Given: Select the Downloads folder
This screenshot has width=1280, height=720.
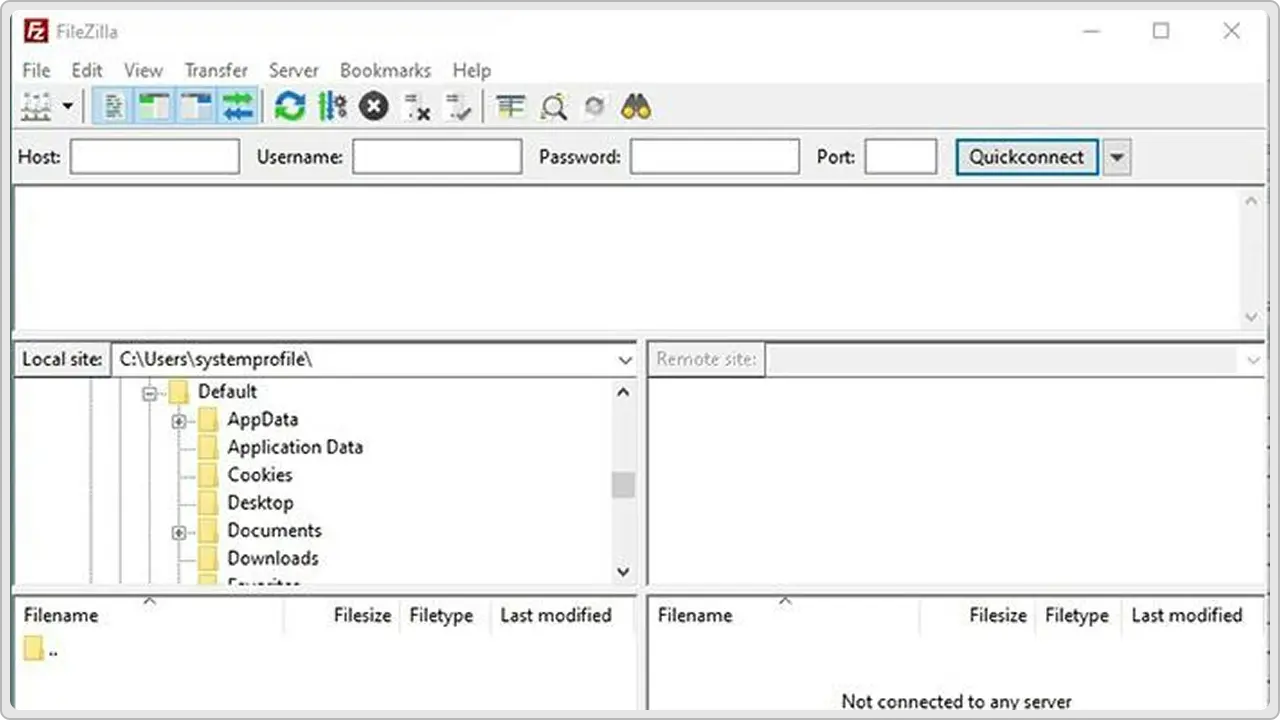Looking at the screenshot, I should [273, 558].
